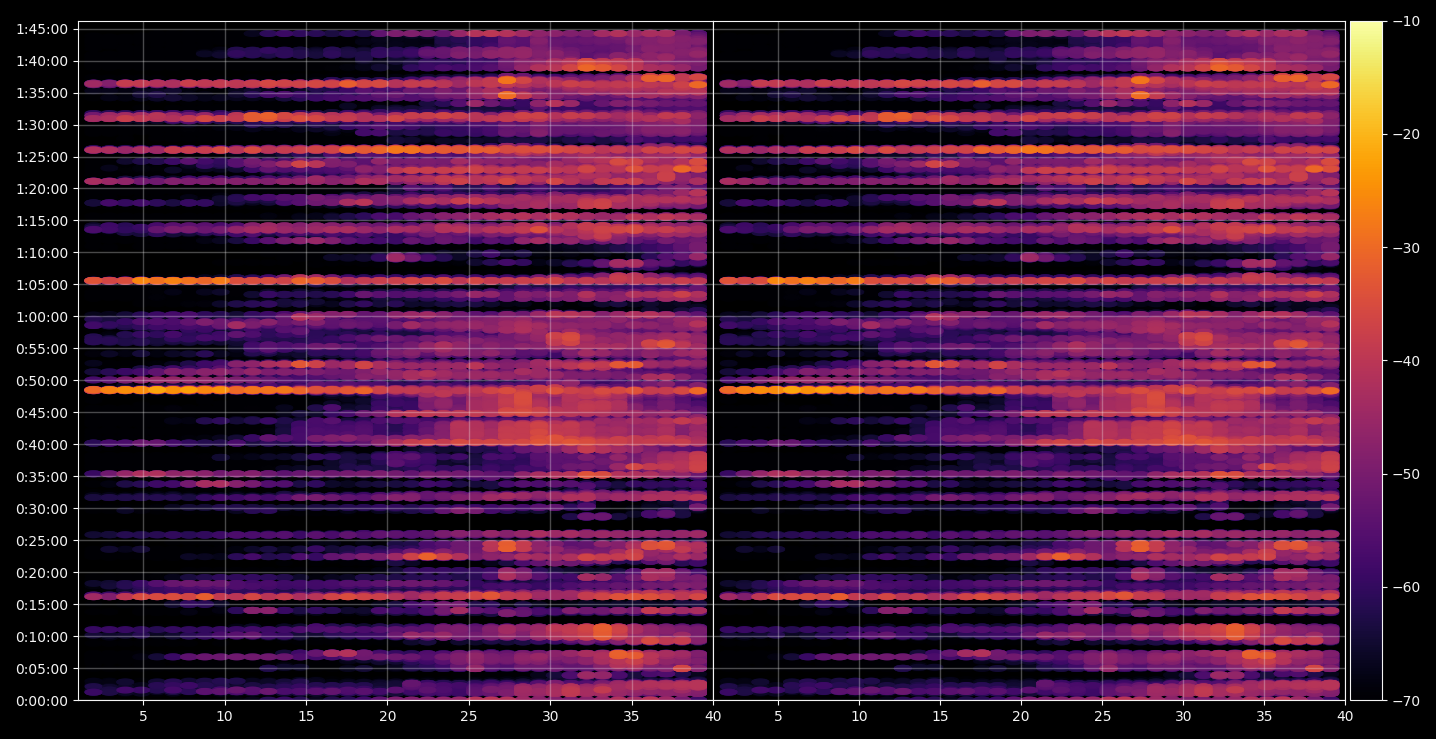Click x-axis label 40 beside the colorbar
This screenshot has width=1436, height=739.
(1345, 716)
